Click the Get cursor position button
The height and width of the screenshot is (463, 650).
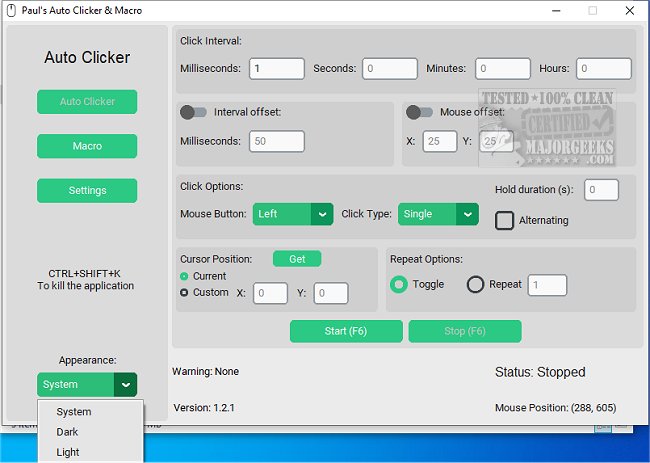(x=297, y=259)
